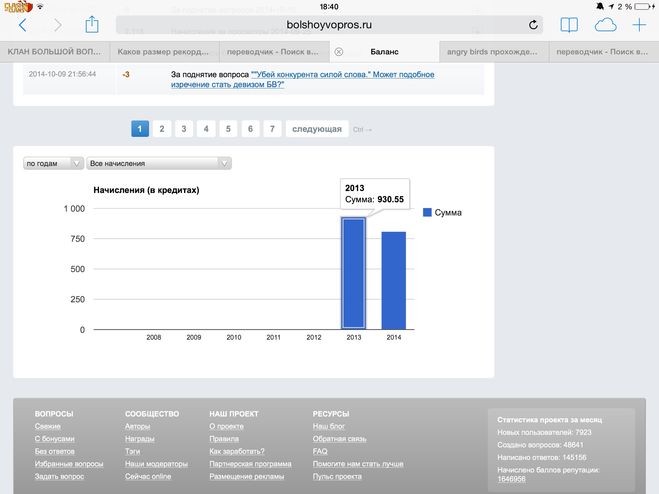
Task: Go to pagination page 3
Action: click(x=184, y=129)
